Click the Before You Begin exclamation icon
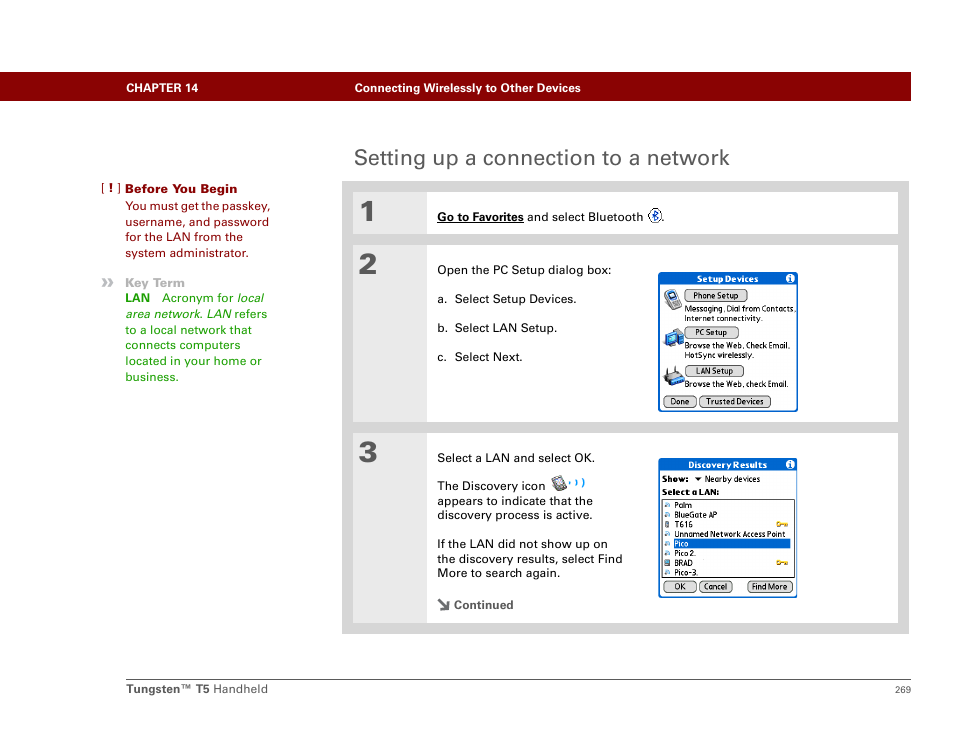The width and height of the screenshot is (954, 738). click(x=111, y=188)
